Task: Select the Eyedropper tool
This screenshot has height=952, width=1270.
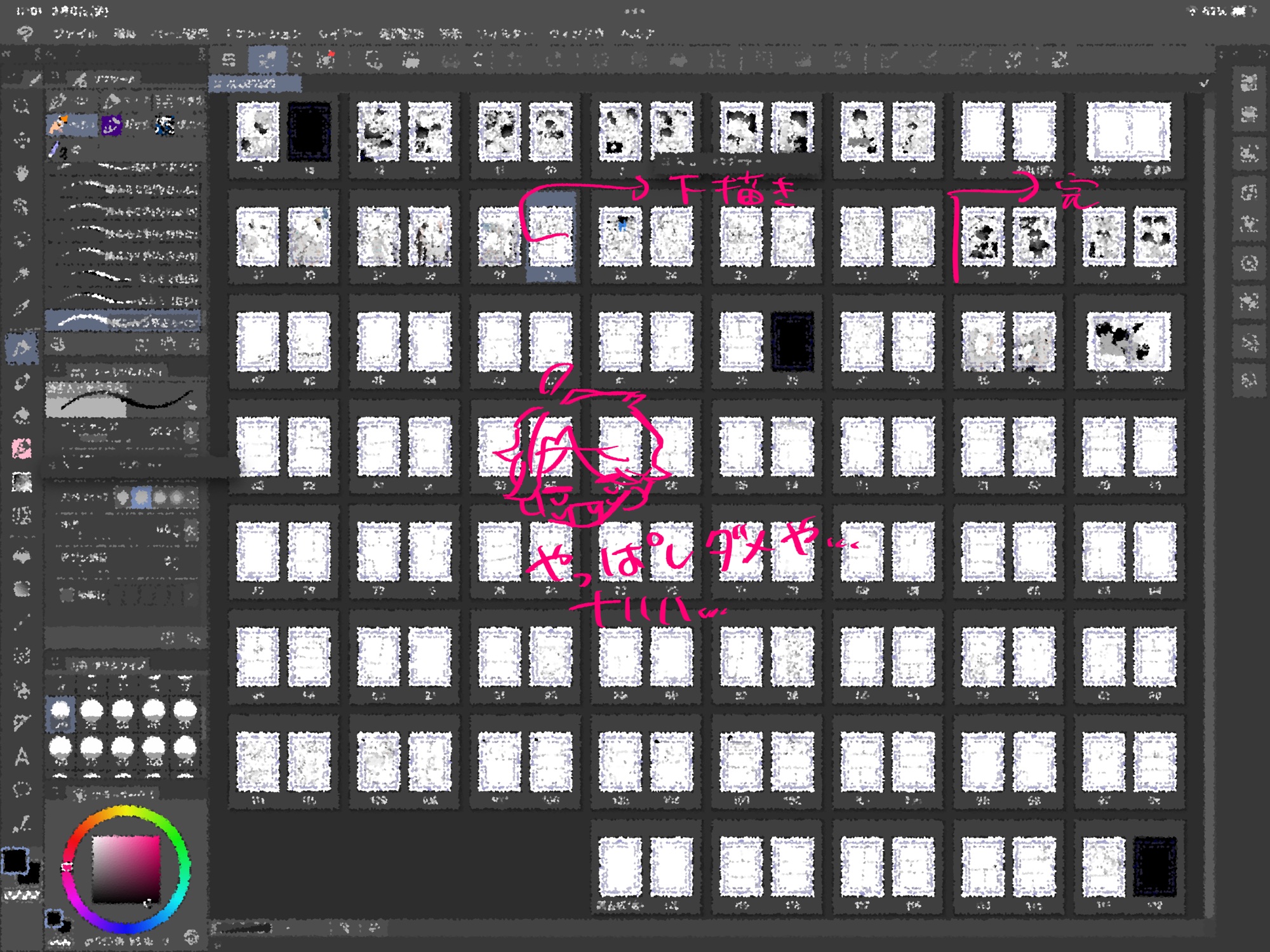Action: 22,308
